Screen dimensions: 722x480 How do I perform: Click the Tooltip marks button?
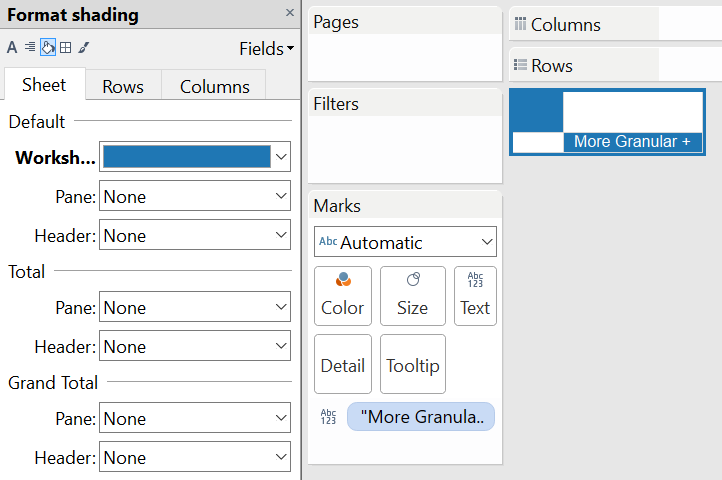[412, 365]
